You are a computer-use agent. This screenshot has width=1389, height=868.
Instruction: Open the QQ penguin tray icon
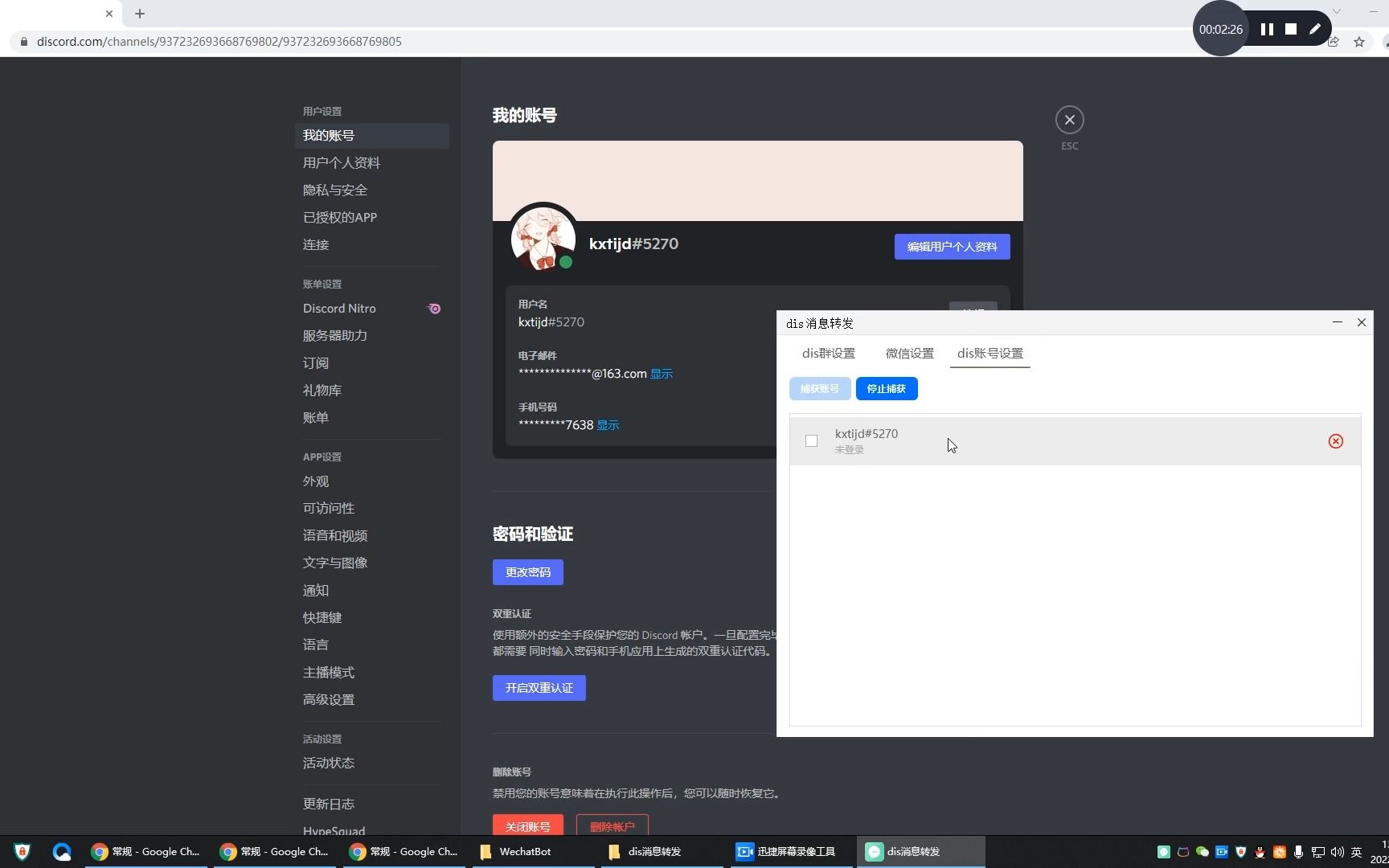click(x=1260, y=852)
